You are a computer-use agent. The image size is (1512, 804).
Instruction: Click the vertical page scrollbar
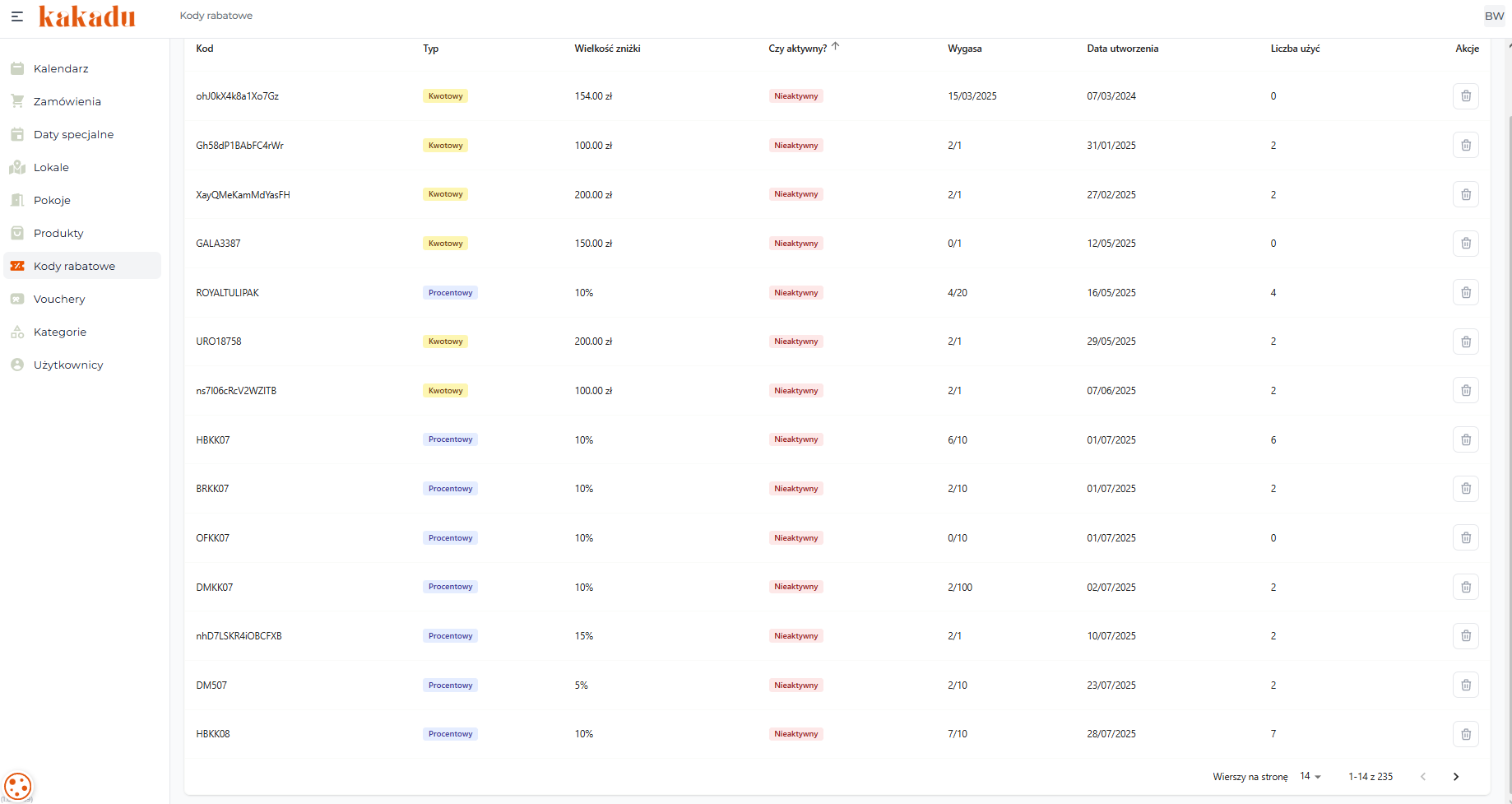point(1509,411)
